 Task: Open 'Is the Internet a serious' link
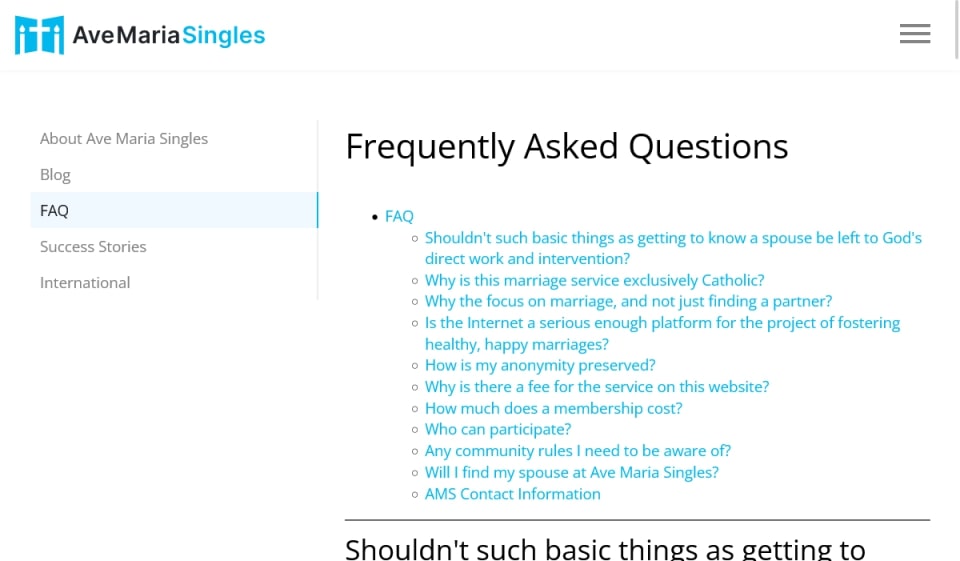coord(662,323)
